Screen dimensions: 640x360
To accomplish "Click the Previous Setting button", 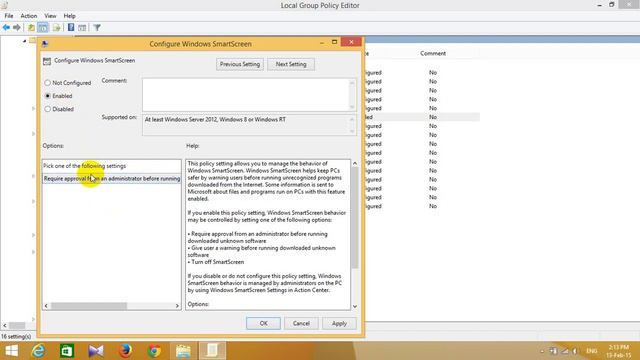I will point(240,64).
